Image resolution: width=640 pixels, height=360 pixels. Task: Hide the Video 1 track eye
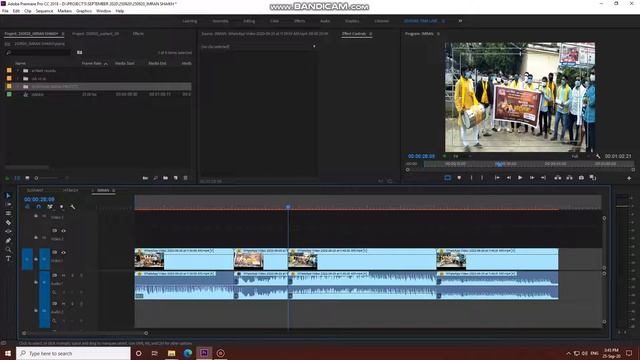pyautogui.click(x=63, y=252)
